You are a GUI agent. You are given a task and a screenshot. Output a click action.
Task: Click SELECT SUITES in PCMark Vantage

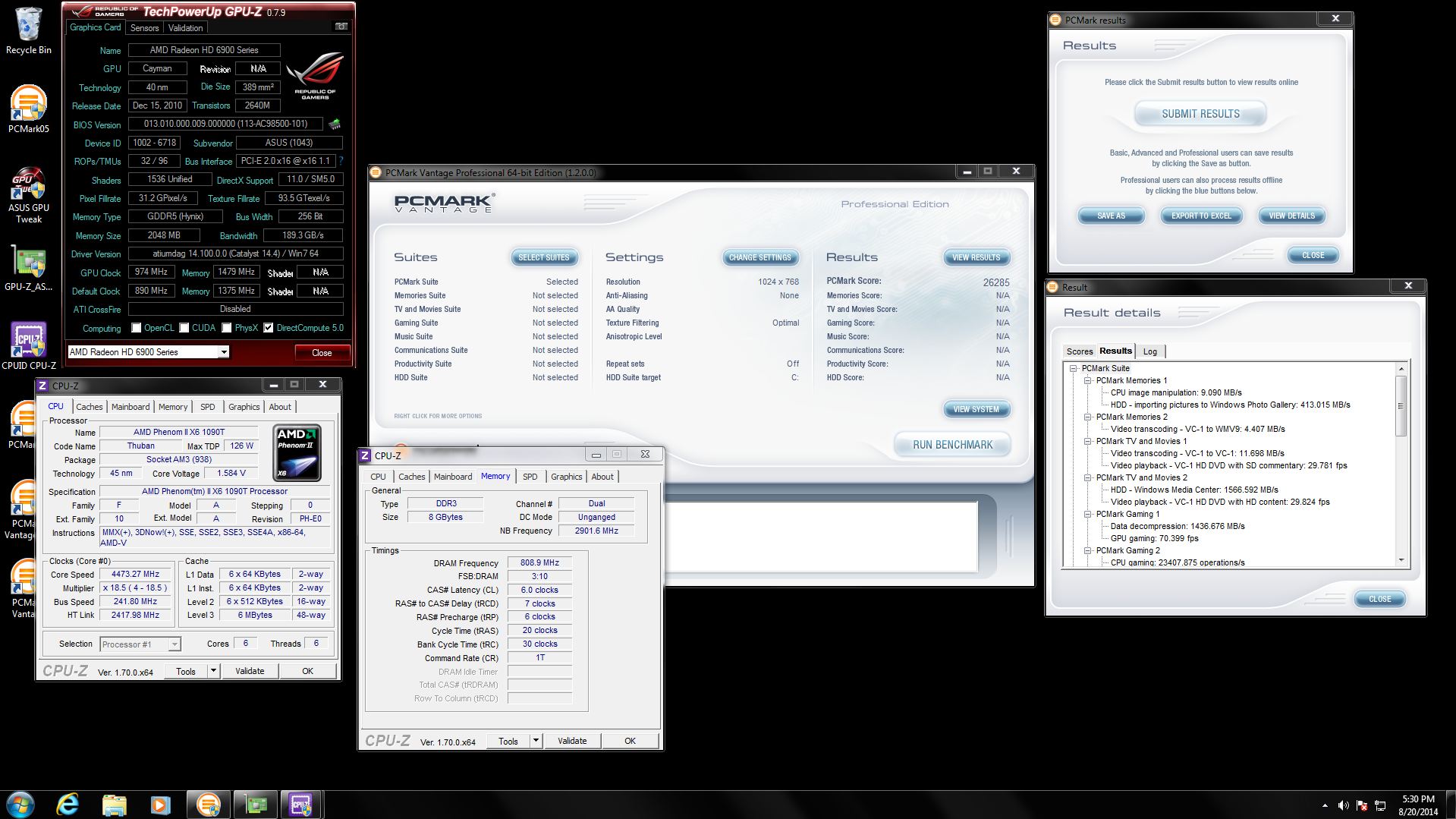pos(543,257)
